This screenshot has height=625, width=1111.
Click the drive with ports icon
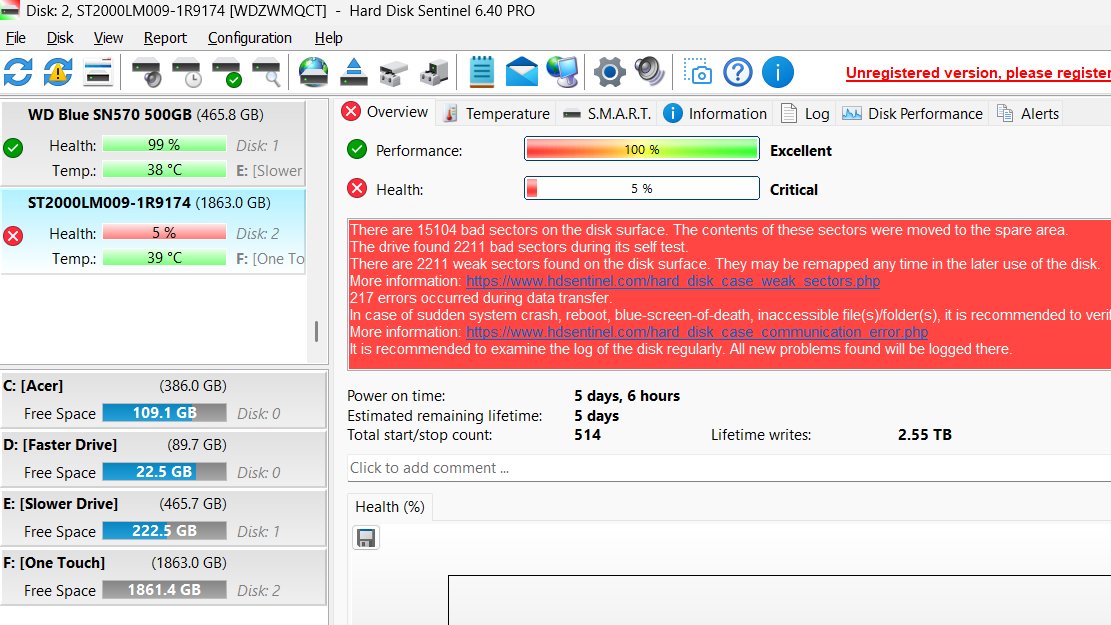tap(434, 72)
